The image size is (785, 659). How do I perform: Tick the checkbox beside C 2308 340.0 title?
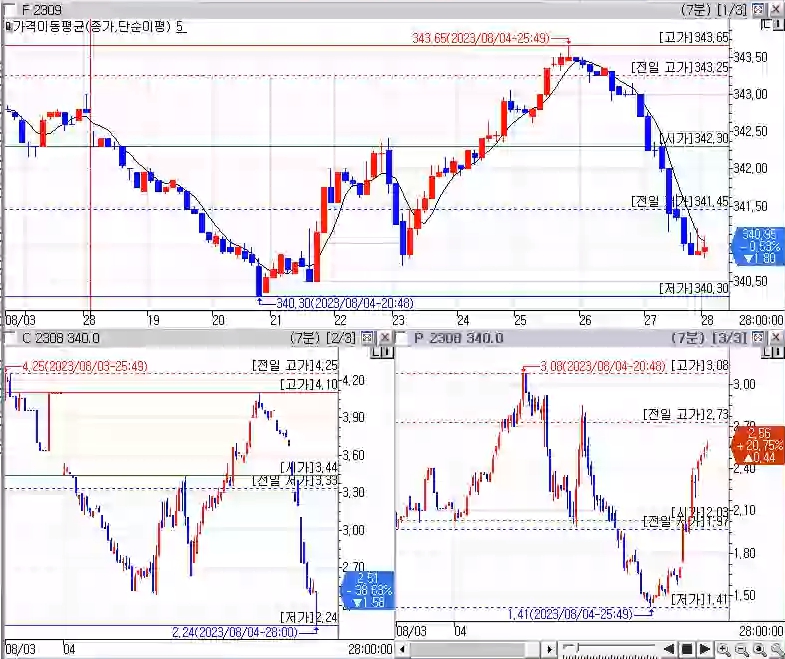tap(8, 338)
